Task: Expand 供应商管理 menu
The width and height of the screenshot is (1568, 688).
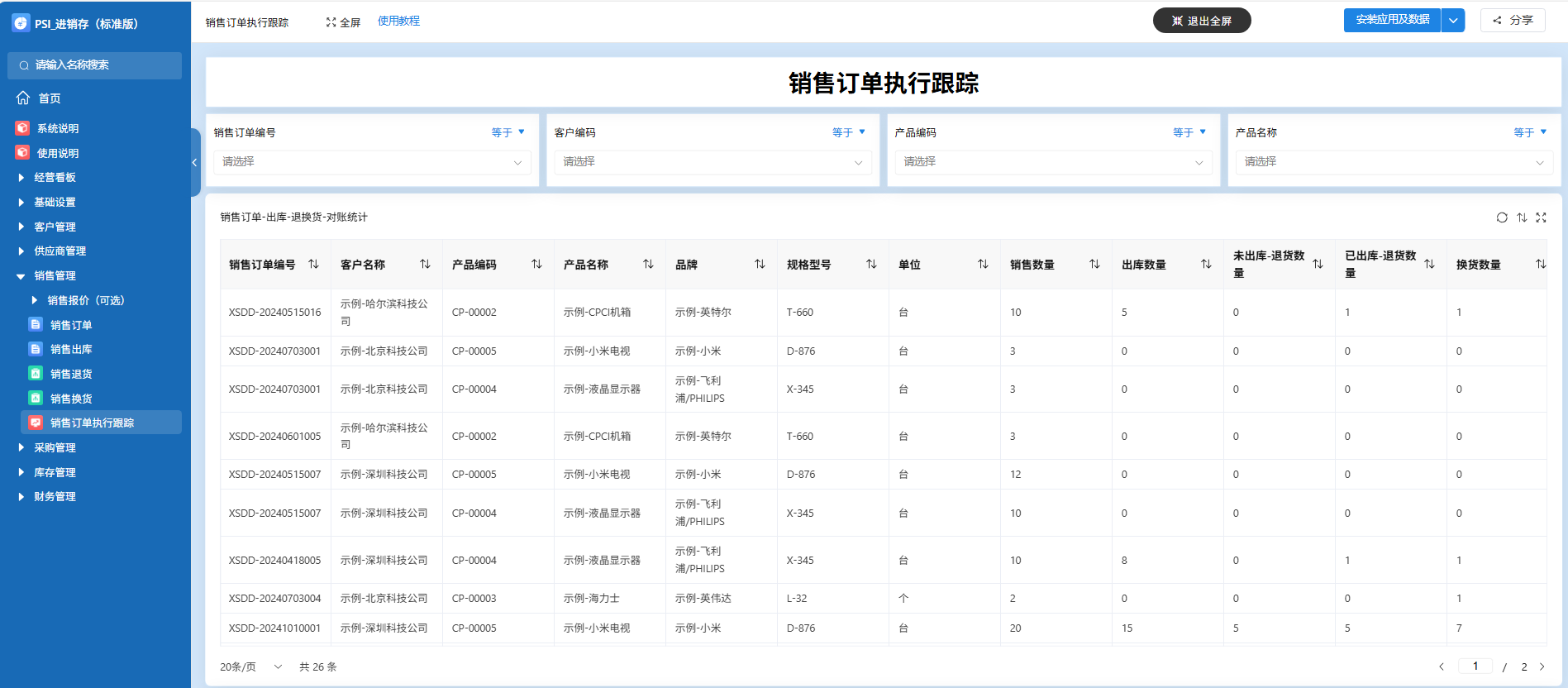Action: (21, 251)
